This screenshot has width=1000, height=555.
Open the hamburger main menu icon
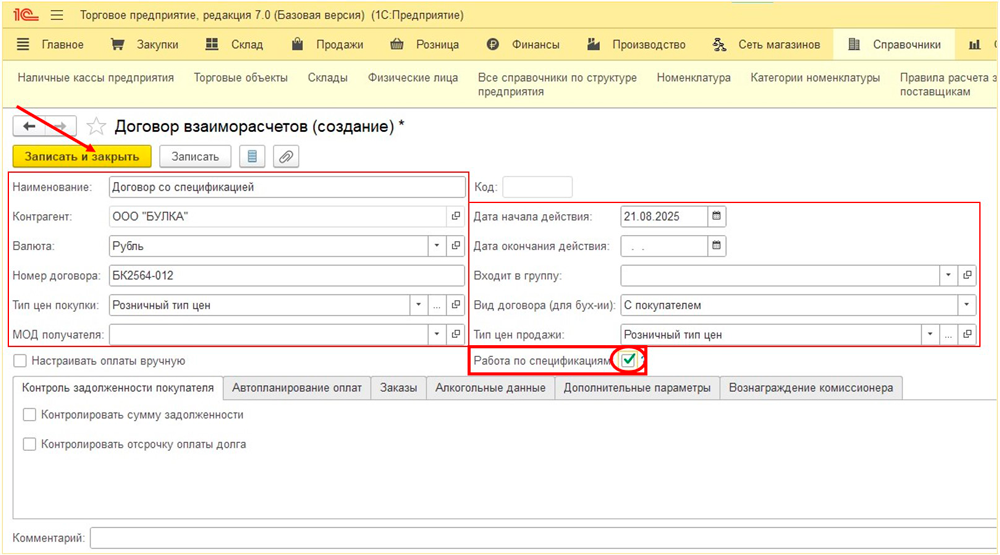coord(56,15)
